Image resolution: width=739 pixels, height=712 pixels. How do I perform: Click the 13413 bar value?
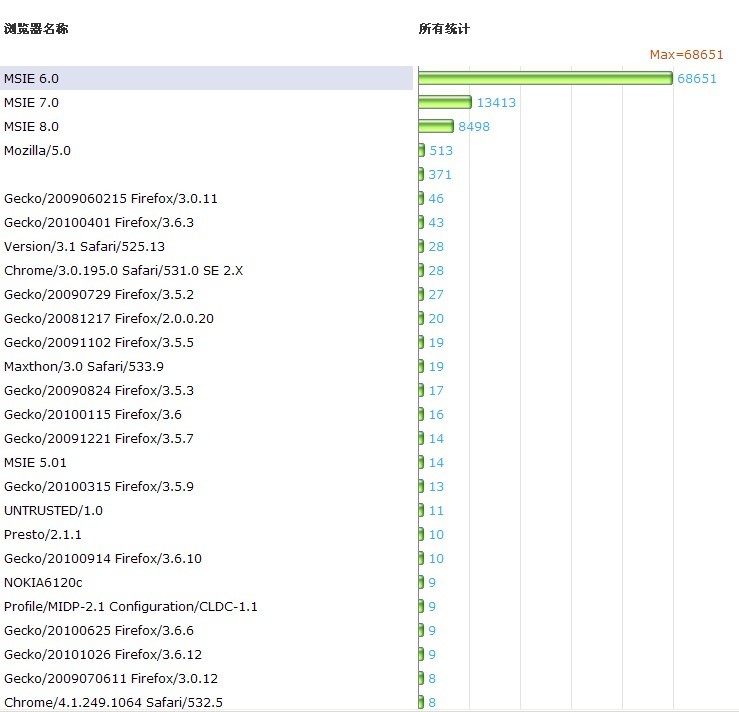[496, 103]
